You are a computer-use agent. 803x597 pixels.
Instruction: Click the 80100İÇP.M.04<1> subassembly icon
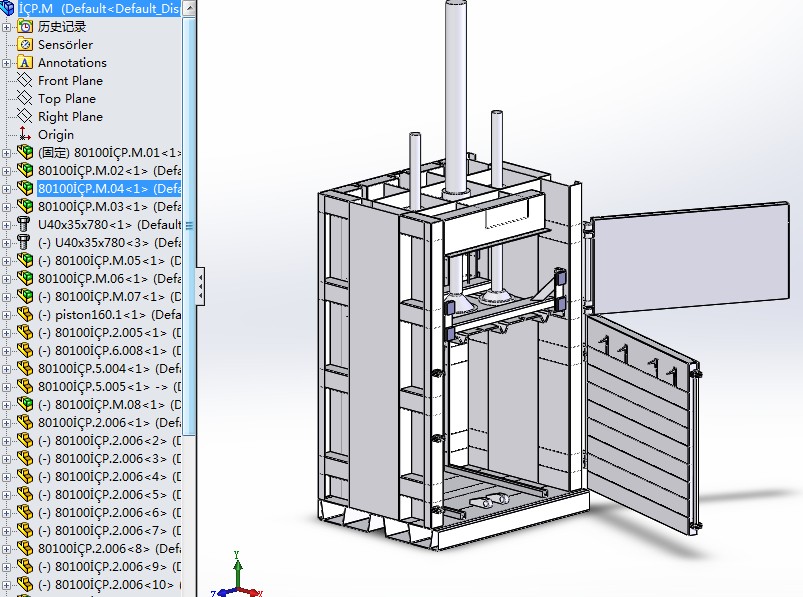click(25, 188)
